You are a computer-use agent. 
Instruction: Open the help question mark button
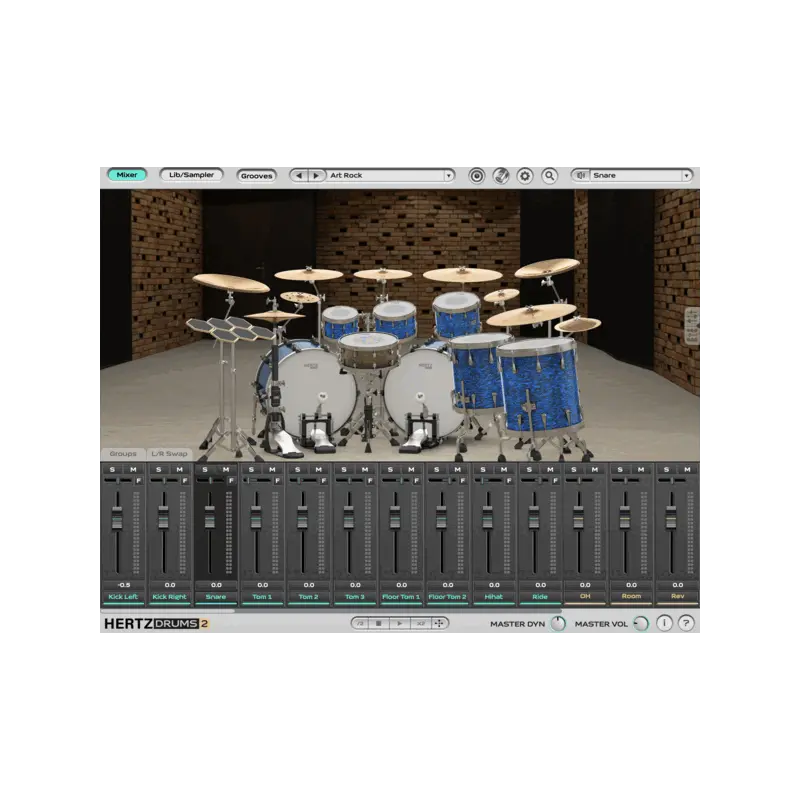point(686,623)
